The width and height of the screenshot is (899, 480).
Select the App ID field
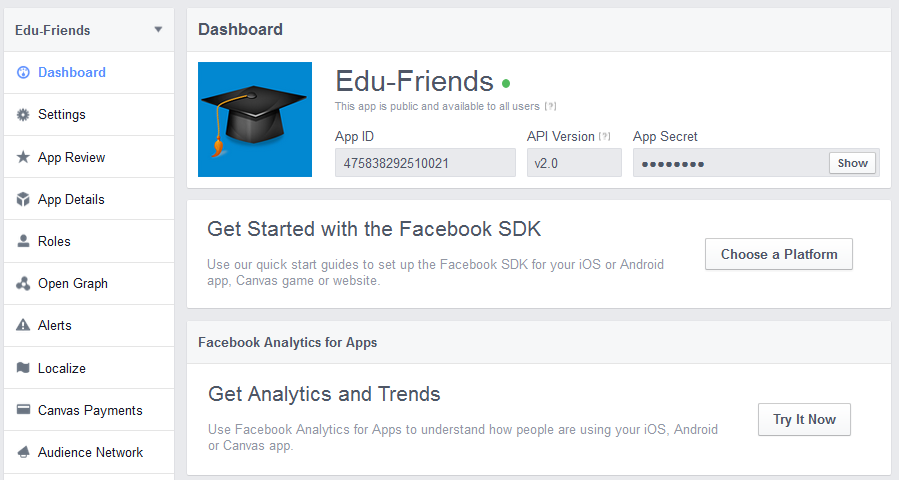pyautogui.click(x=425, y=163)
